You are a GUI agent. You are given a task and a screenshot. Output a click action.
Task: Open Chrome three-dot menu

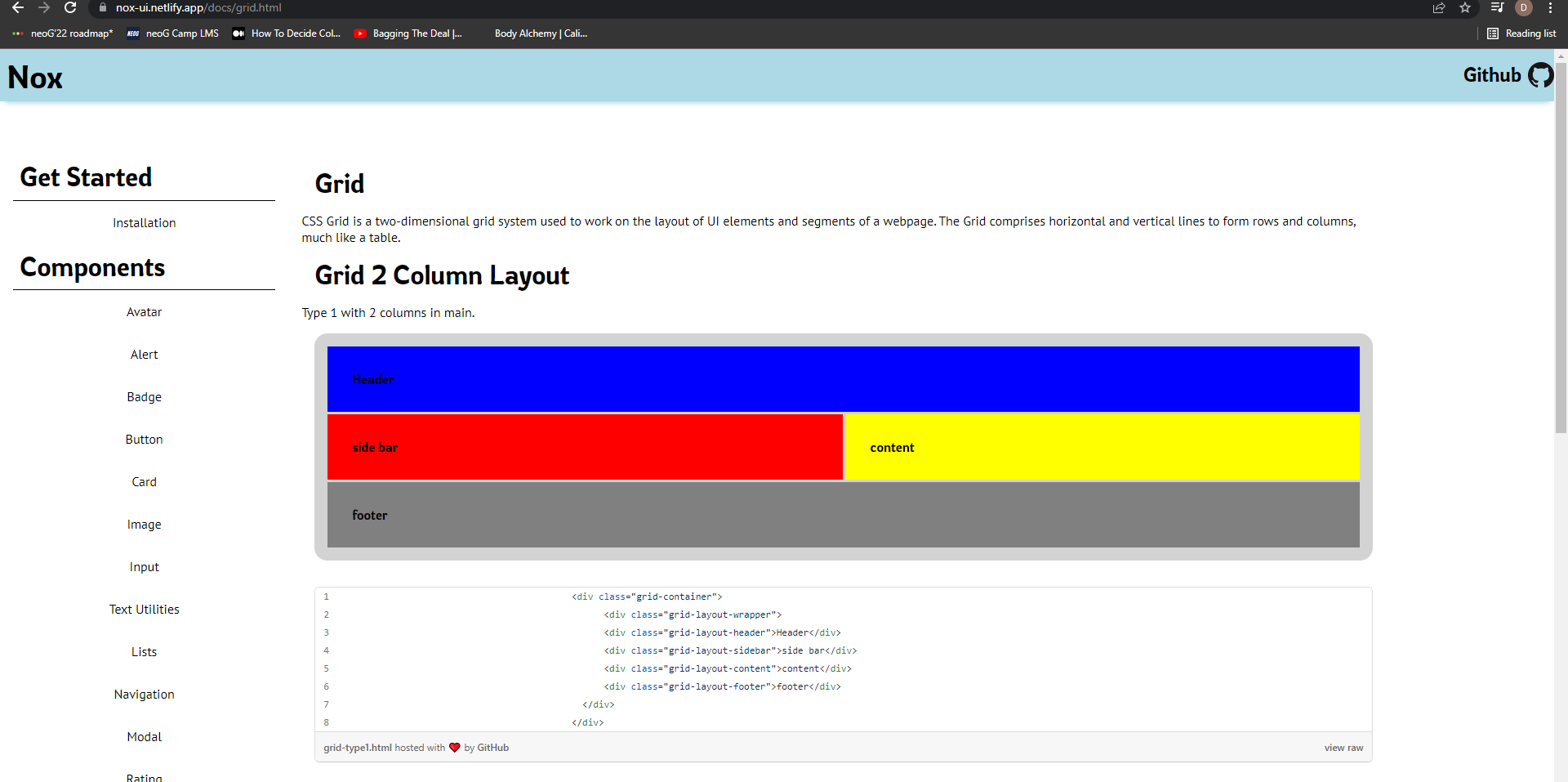[1550, 8]
